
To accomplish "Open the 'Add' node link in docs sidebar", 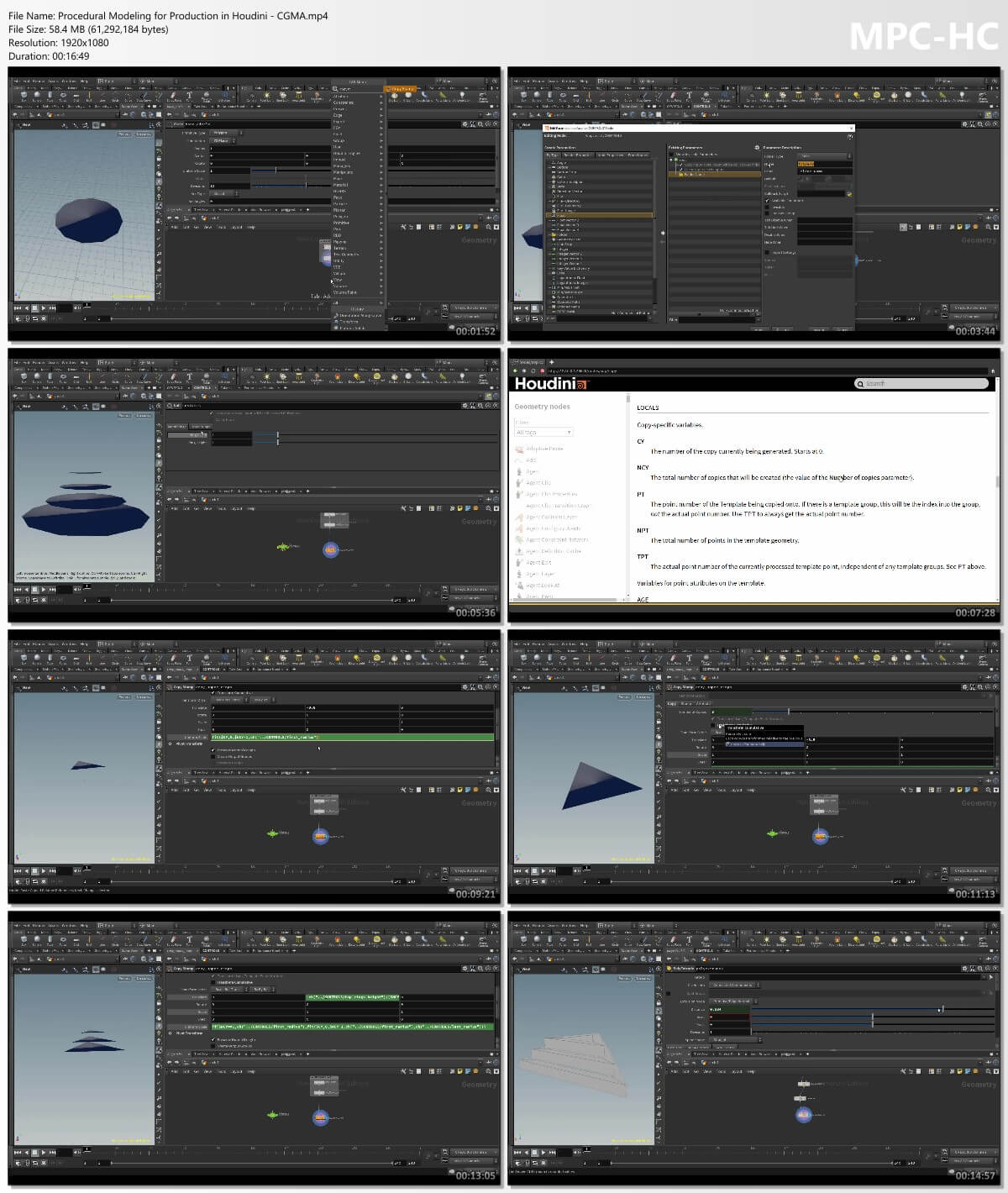I will [531, 460].
